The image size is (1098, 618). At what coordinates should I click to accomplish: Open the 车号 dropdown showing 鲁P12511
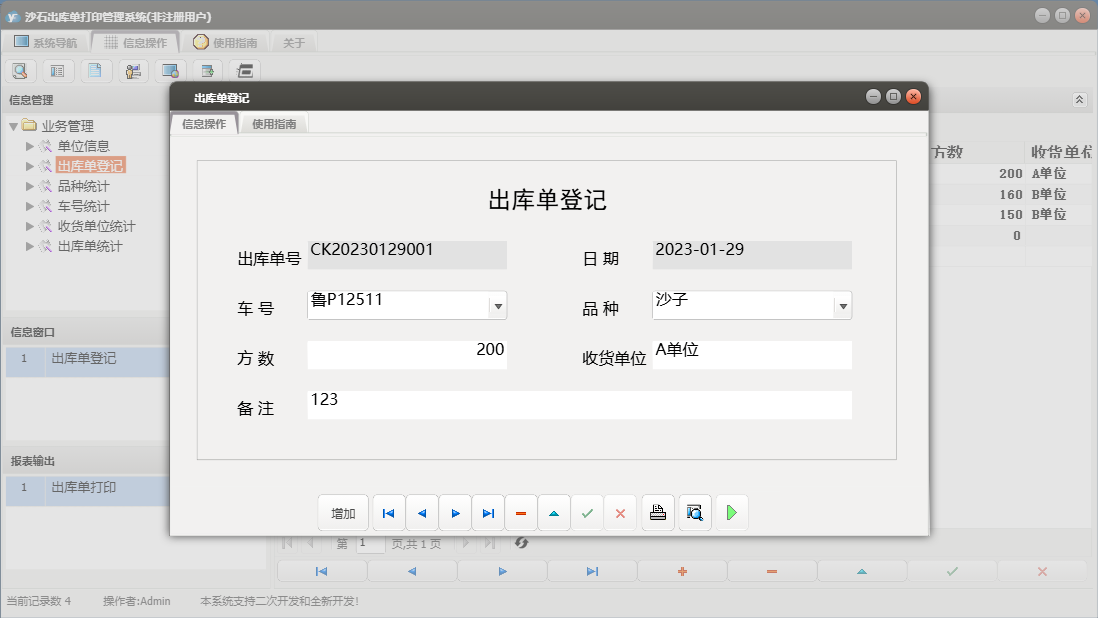click(497, 306)
